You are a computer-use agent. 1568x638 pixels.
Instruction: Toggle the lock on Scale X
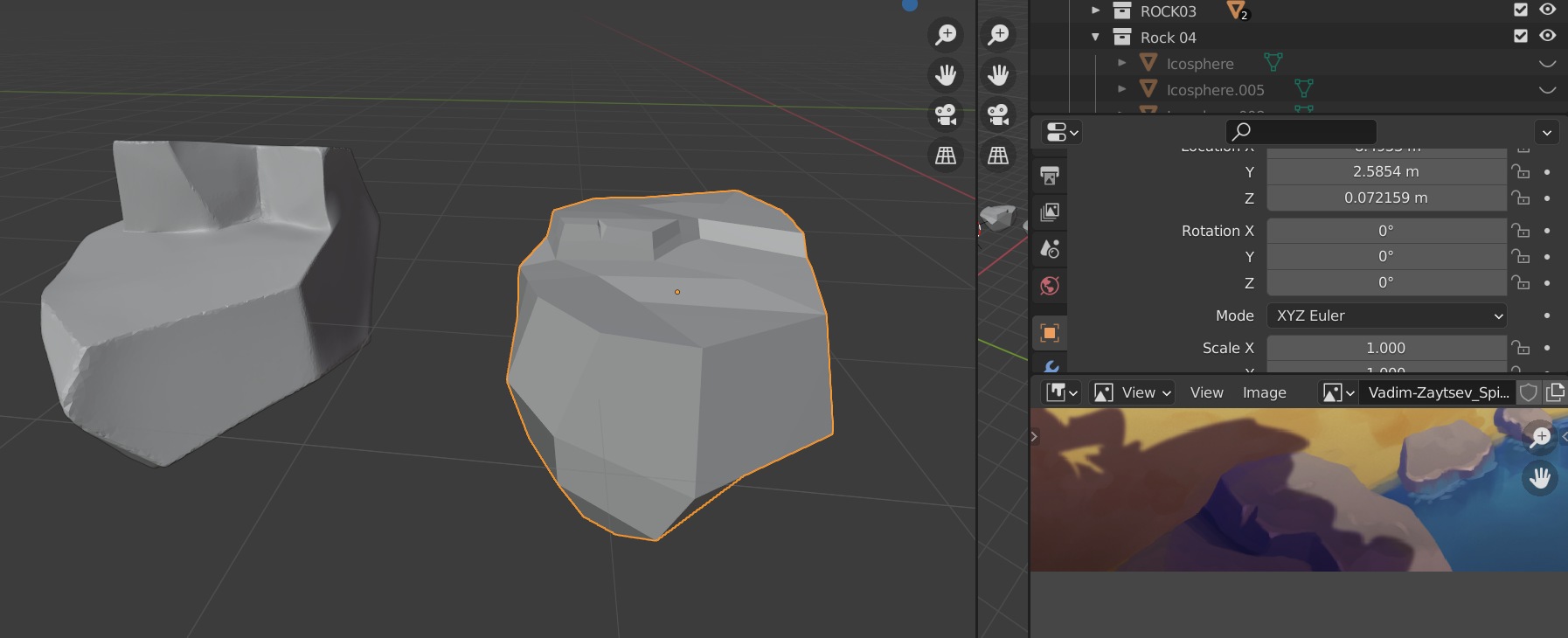pos(1521,348)
